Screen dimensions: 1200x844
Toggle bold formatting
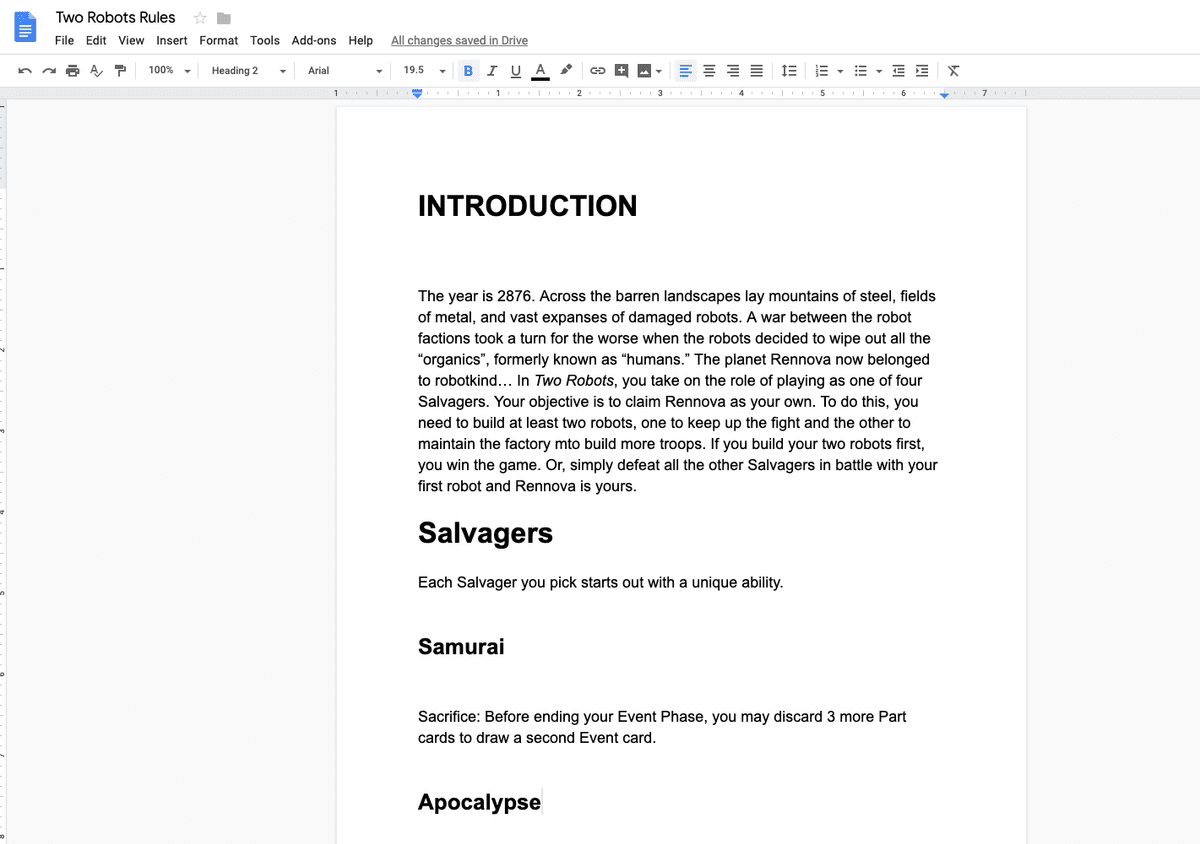pos(468,71)
